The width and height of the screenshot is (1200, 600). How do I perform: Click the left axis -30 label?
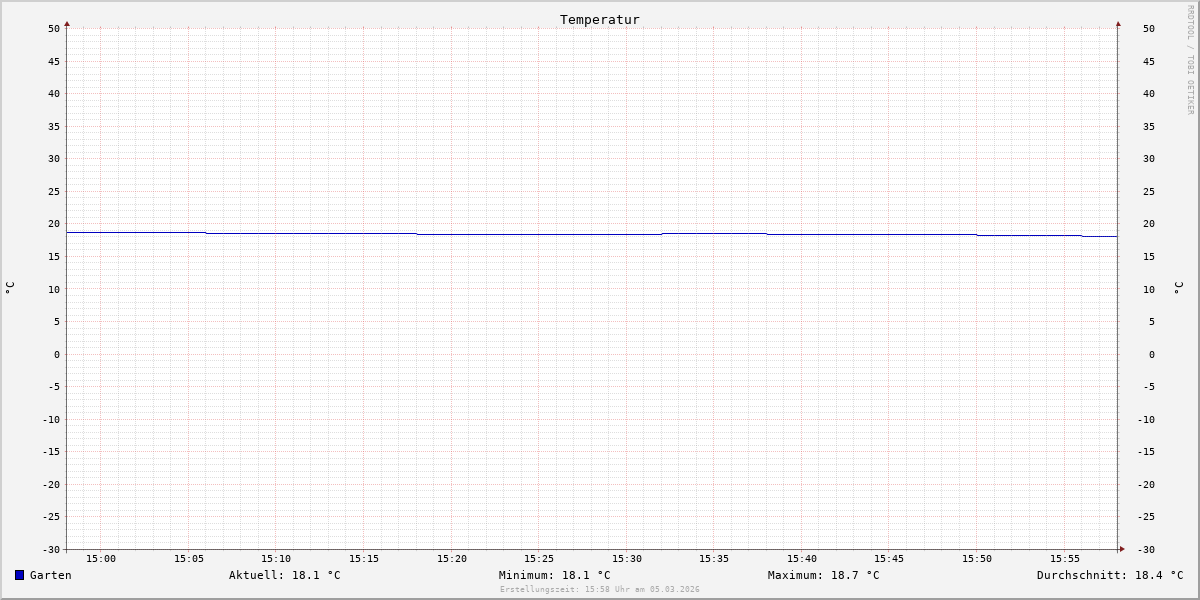coord(51,549)
